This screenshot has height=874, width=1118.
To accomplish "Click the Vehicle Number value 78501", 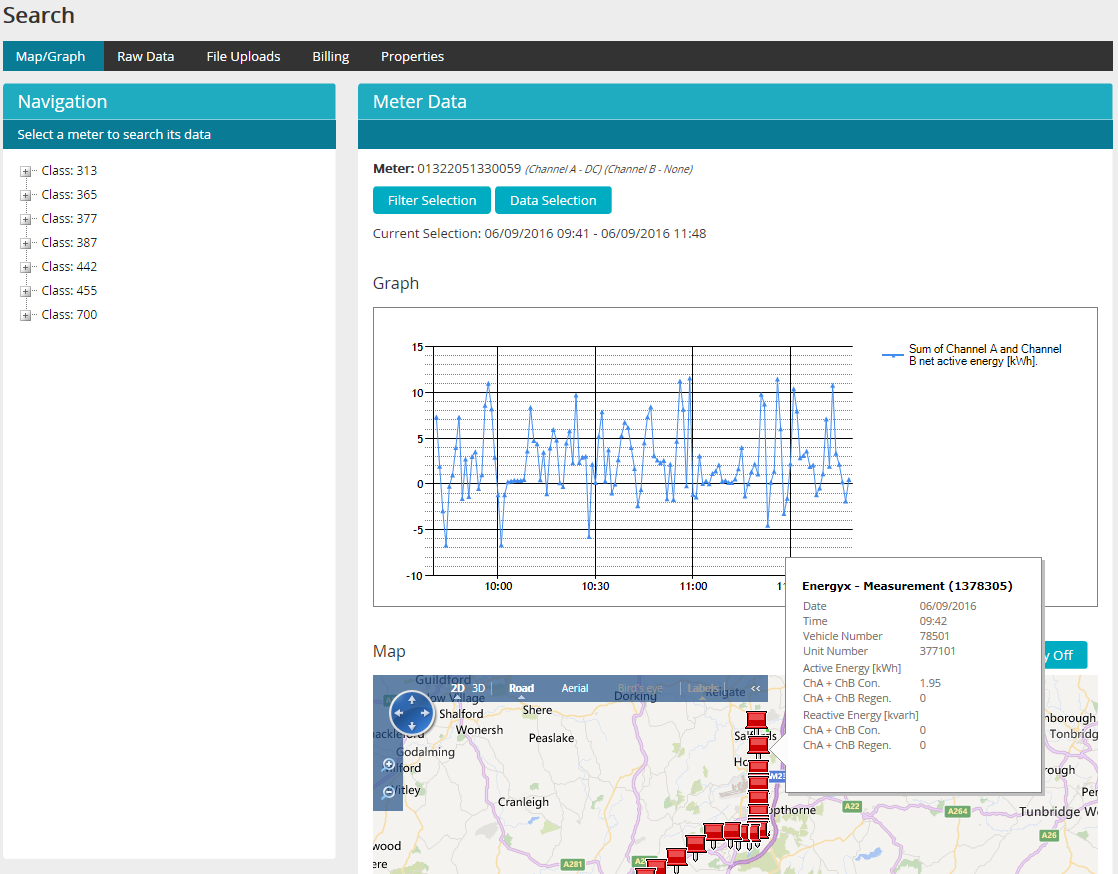I will tap(934, 636).
